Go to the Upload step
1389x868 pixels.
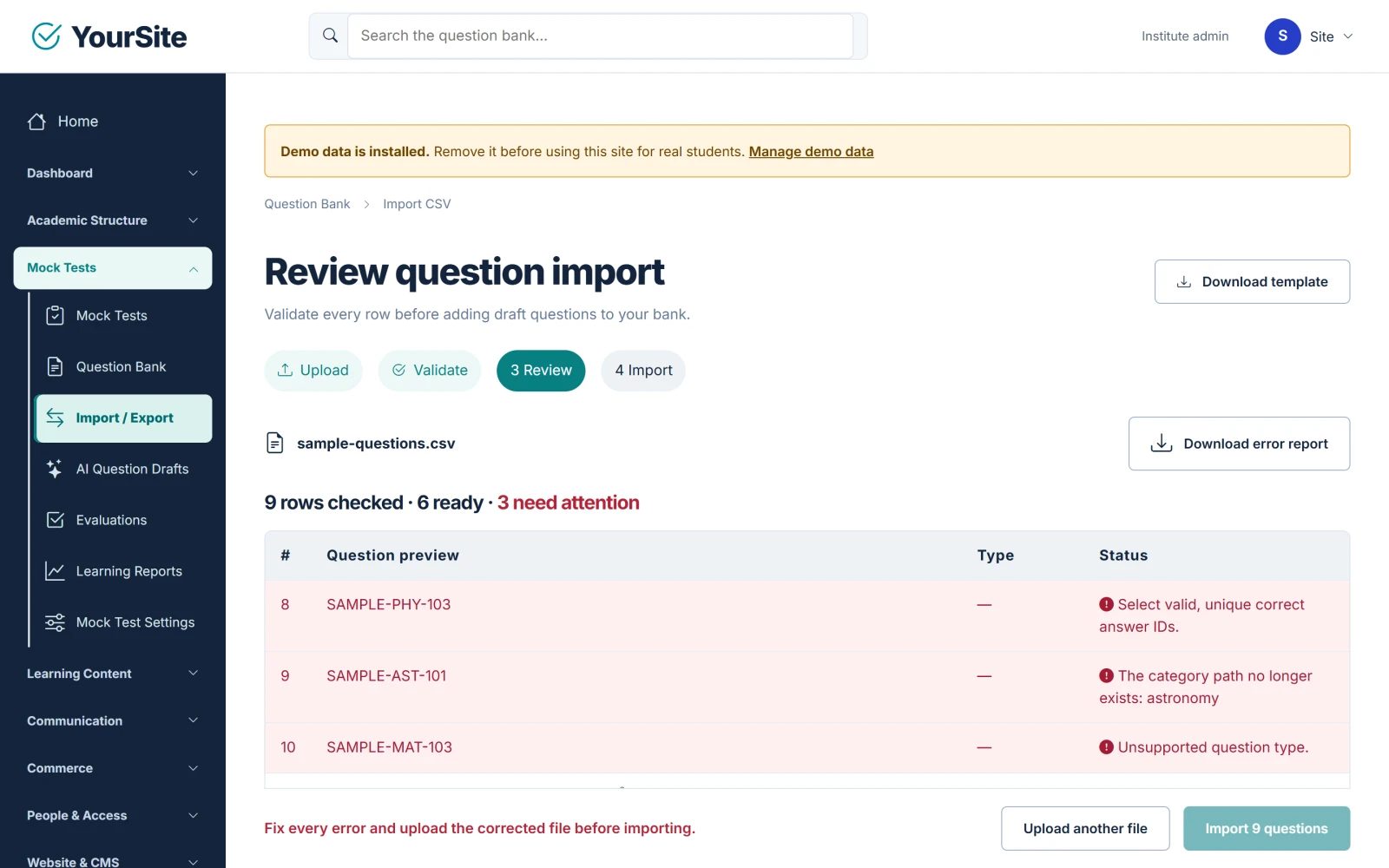click(x=313, y=371)
